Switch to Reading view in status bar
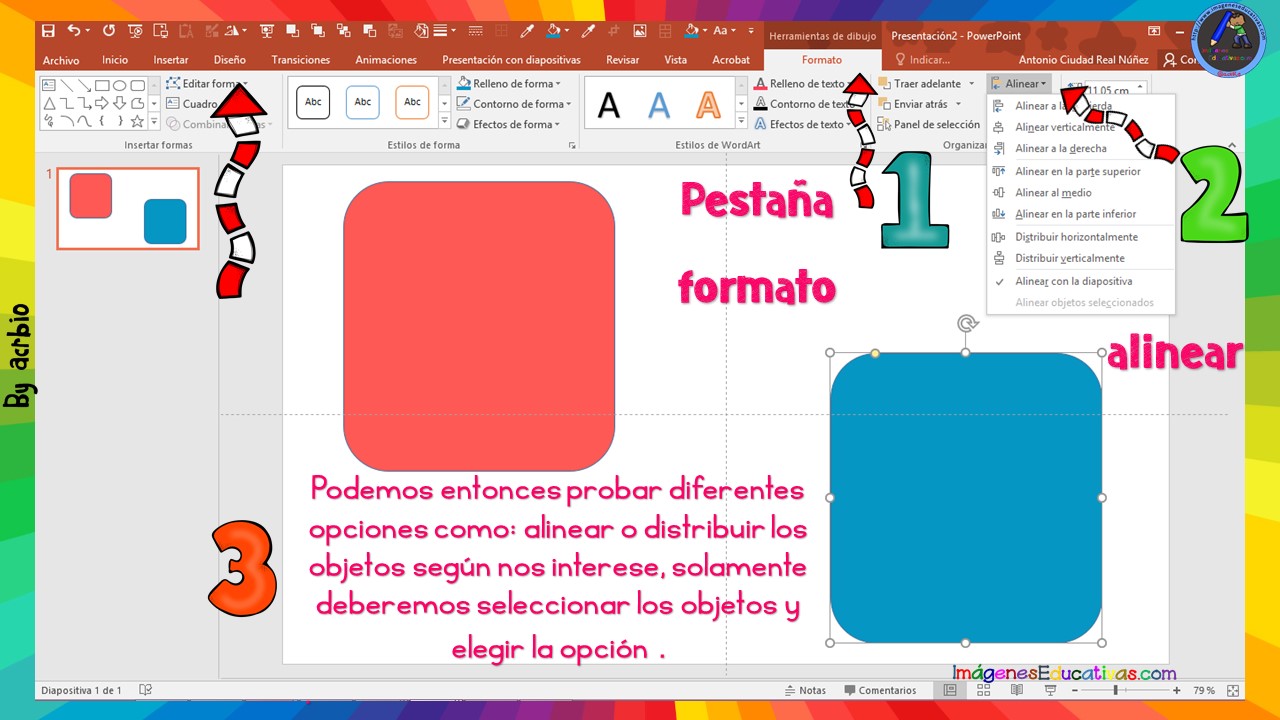 1017,690
